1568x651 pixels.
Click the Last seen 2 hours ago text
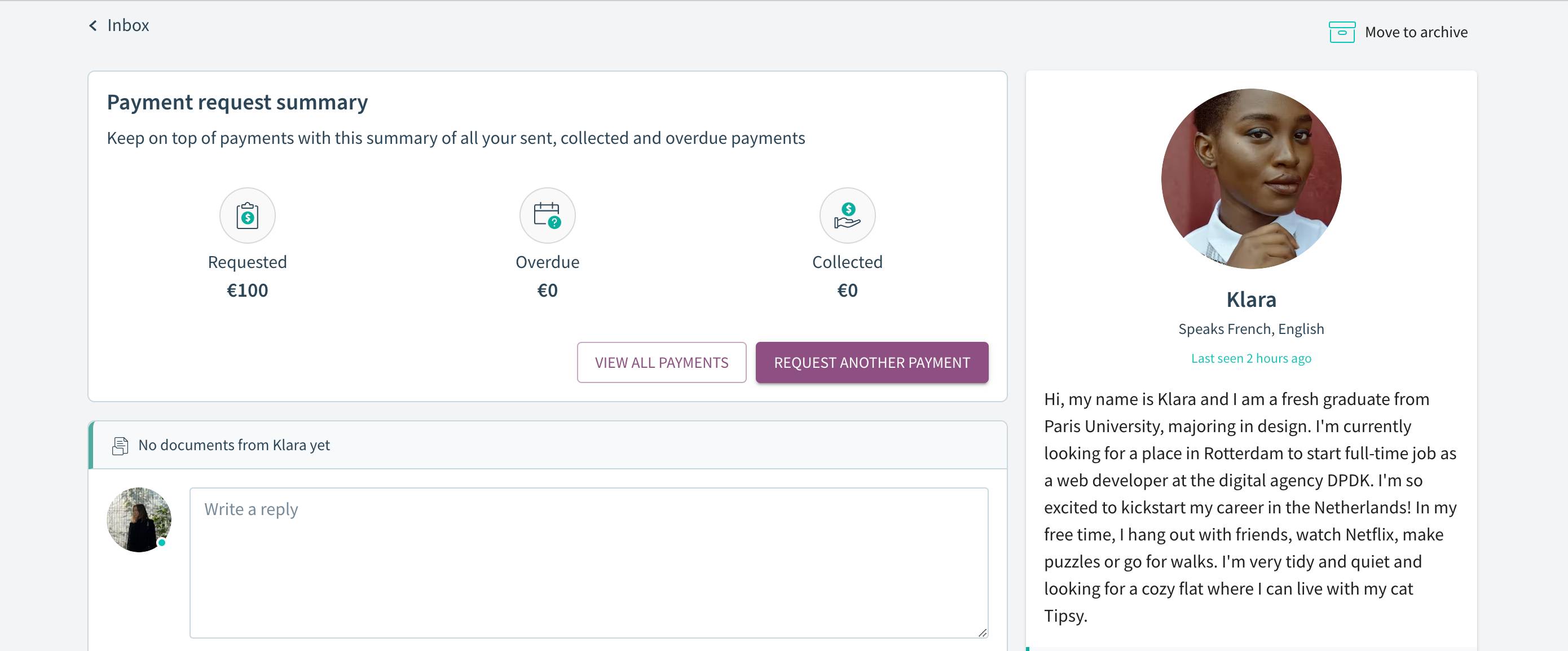point(1251,359)
